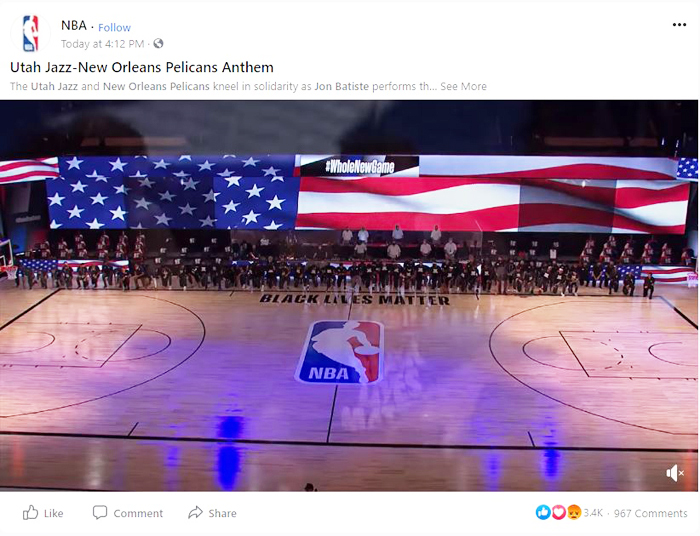Select the angry face reaction emoji
Viewport: 700px width, 536px height.
pos(574,512)
